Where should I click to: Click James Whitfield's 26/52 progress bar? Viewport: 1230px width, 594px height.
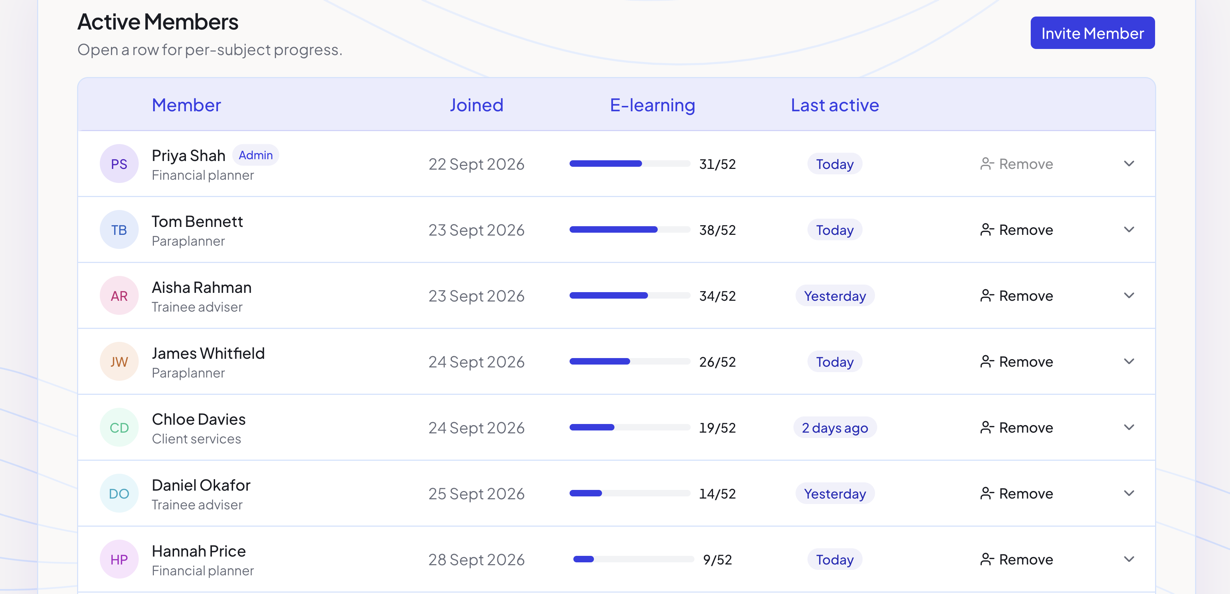pos(630,362)
